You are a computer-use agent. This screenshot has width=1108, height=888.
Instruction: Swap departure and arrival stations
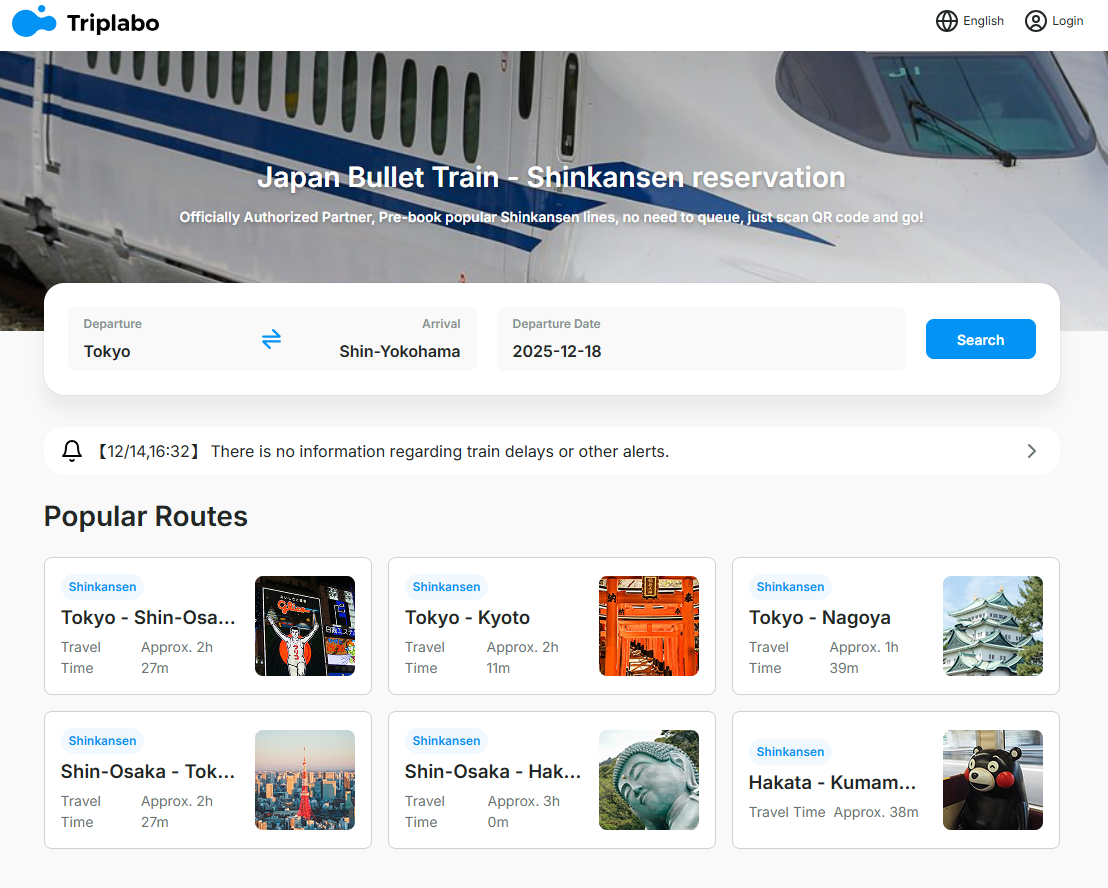pyautogui.click(x=271, y=339)
